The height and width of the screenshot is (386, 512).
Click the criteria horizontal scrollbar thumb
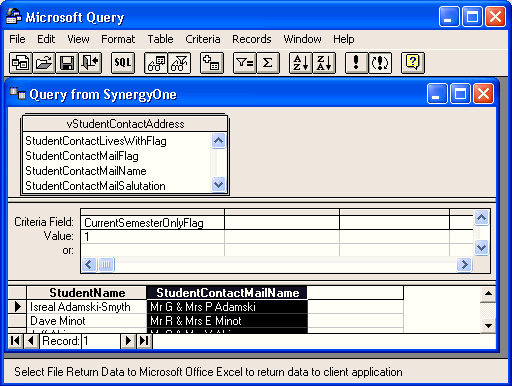(106, 265)
